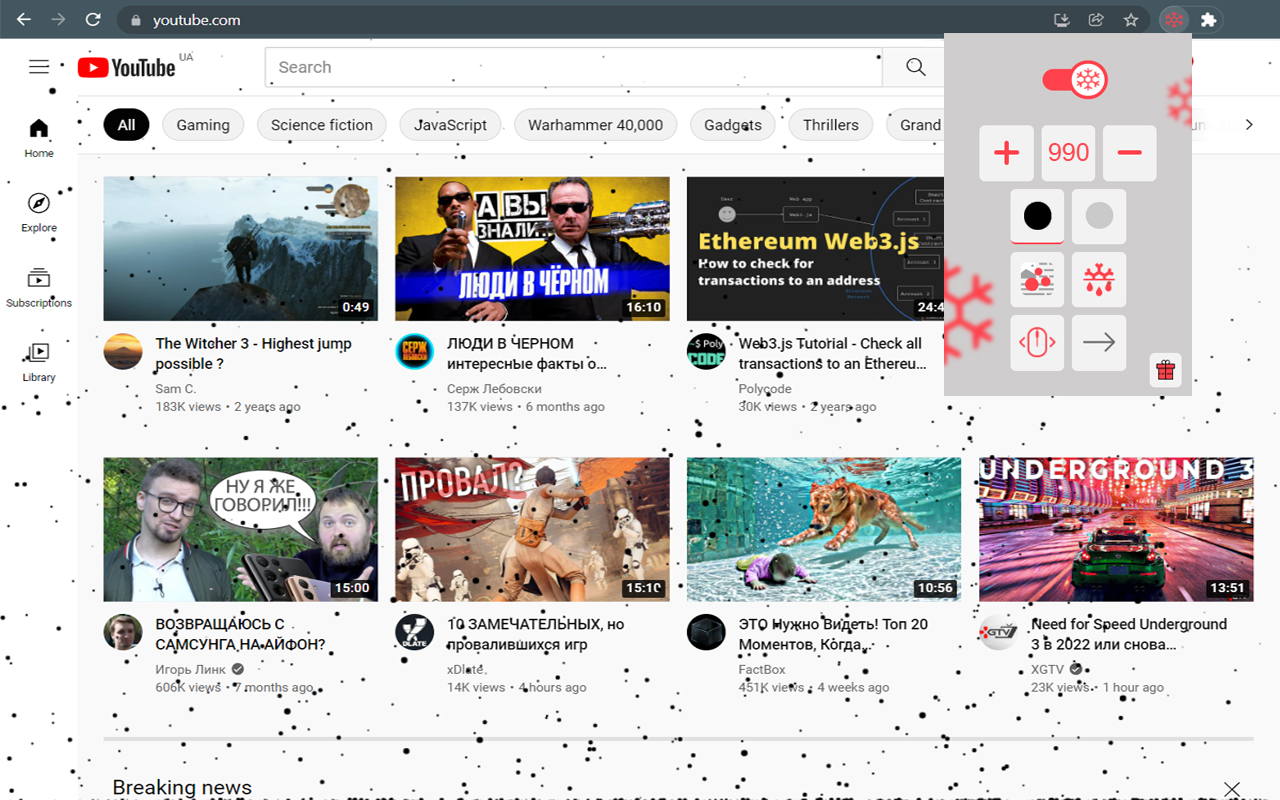This screenshot has height=800, width=1280.
Task: Click the wind direction arrow button
Action: coord(1099,343)
